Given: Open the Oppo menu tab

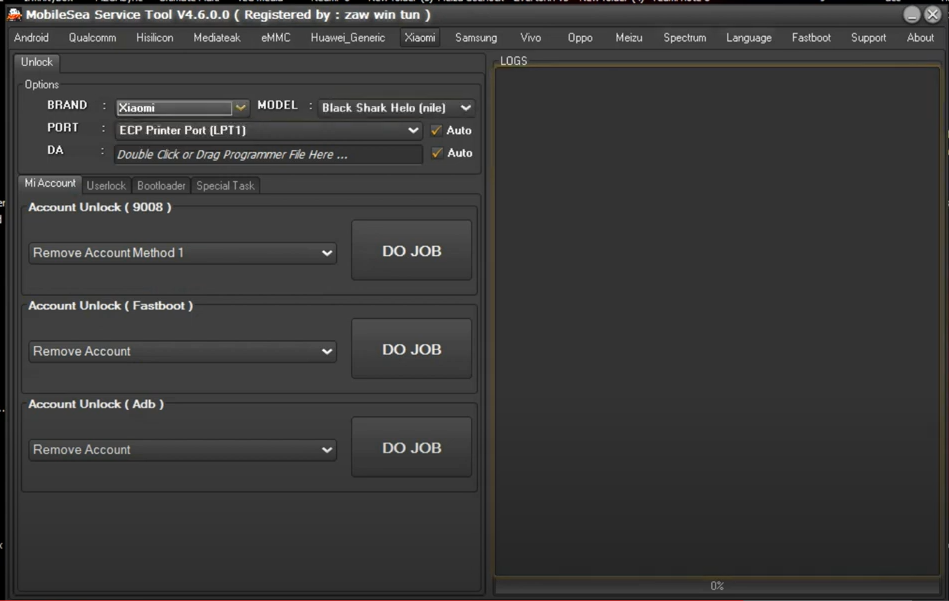Looking at the screenshot, I should click(x=580, y=38).
